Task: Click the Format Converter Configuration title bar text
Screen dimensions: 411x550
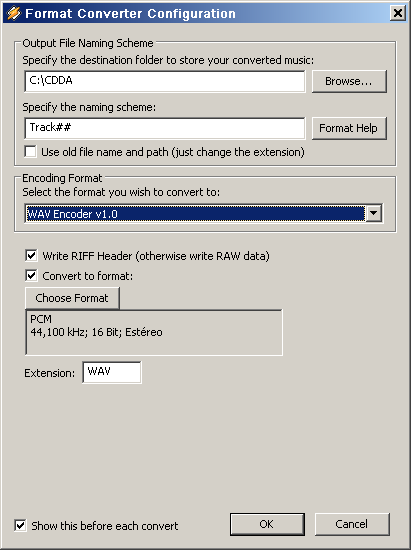Action: [x=130, y=14]
